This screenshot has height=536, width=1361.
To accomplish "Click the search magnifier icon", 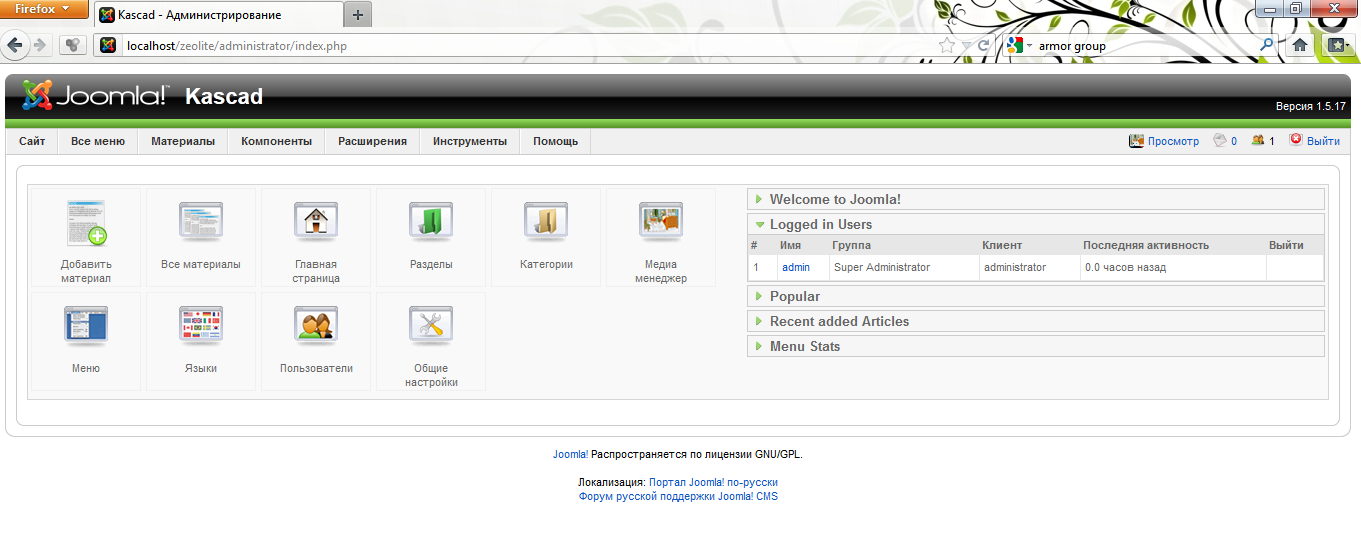I will (x=1268, y=45).
